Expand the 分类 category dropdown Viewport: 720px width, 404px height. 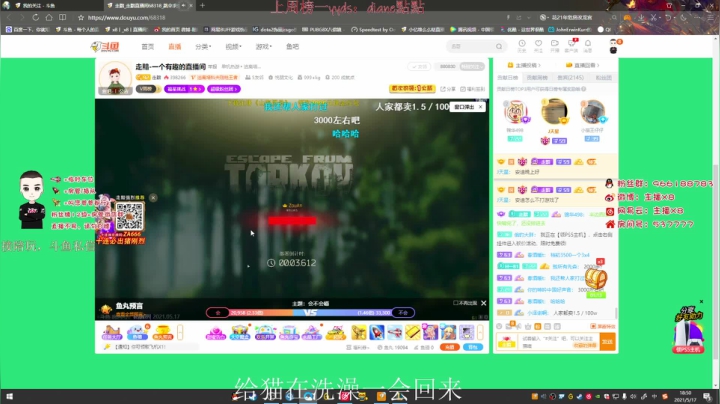[203, 46]
